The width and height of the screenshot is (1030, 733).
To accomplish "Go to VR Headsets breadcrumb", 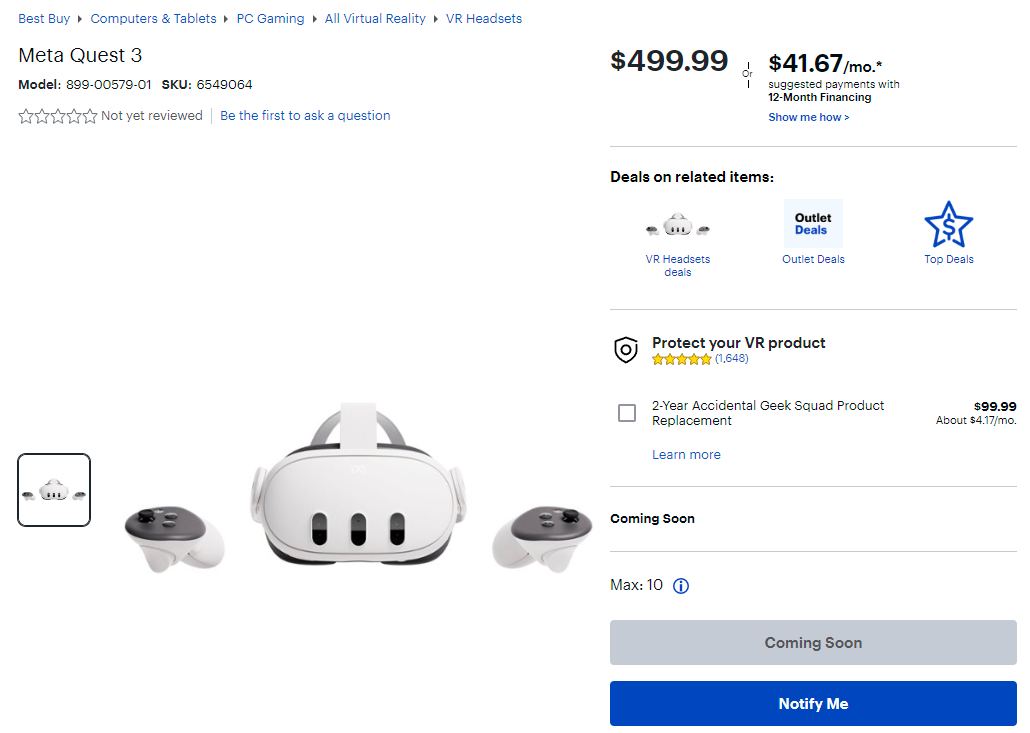I will tap(484, 19).
